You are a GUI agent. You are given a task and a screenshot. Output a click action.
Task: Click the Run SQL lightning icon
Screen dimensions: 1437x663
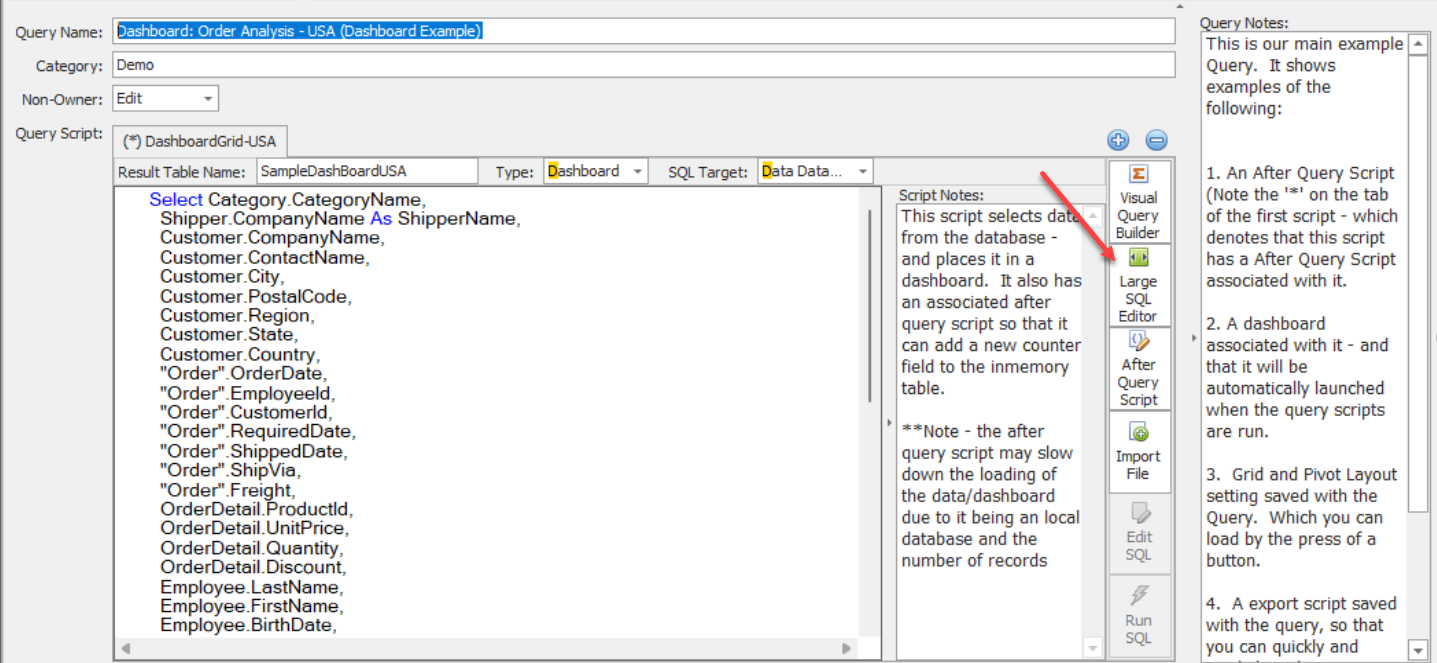coord(1139,613)
